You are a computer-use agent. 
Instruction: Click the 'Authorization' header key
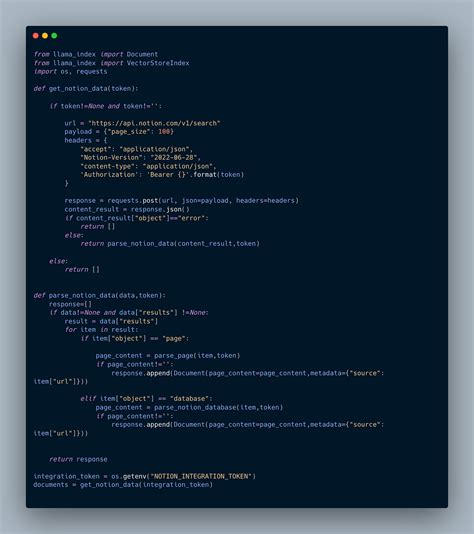pos(108,175)
